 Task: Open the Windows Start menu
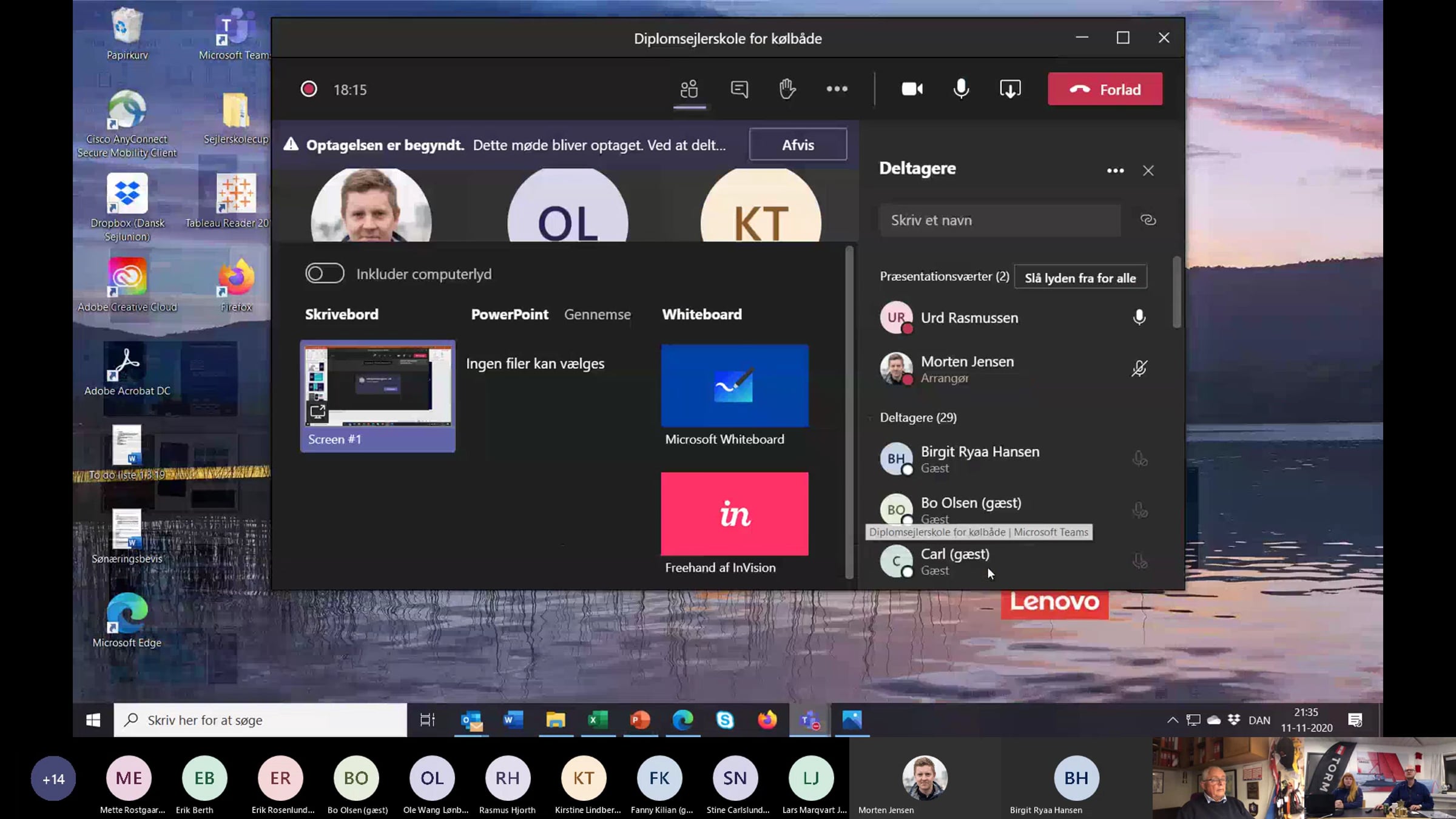coord(93,720)
